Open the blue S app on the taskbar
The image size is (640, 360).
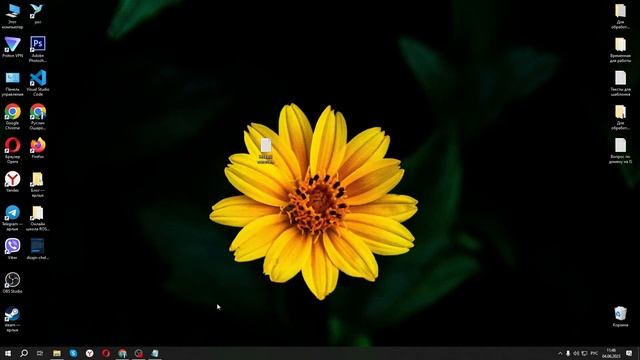pos(73,353)
